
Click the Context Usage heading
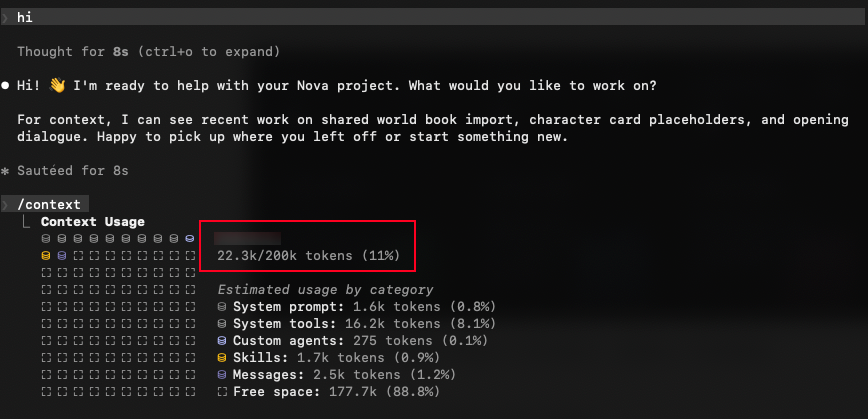[92, 222]
